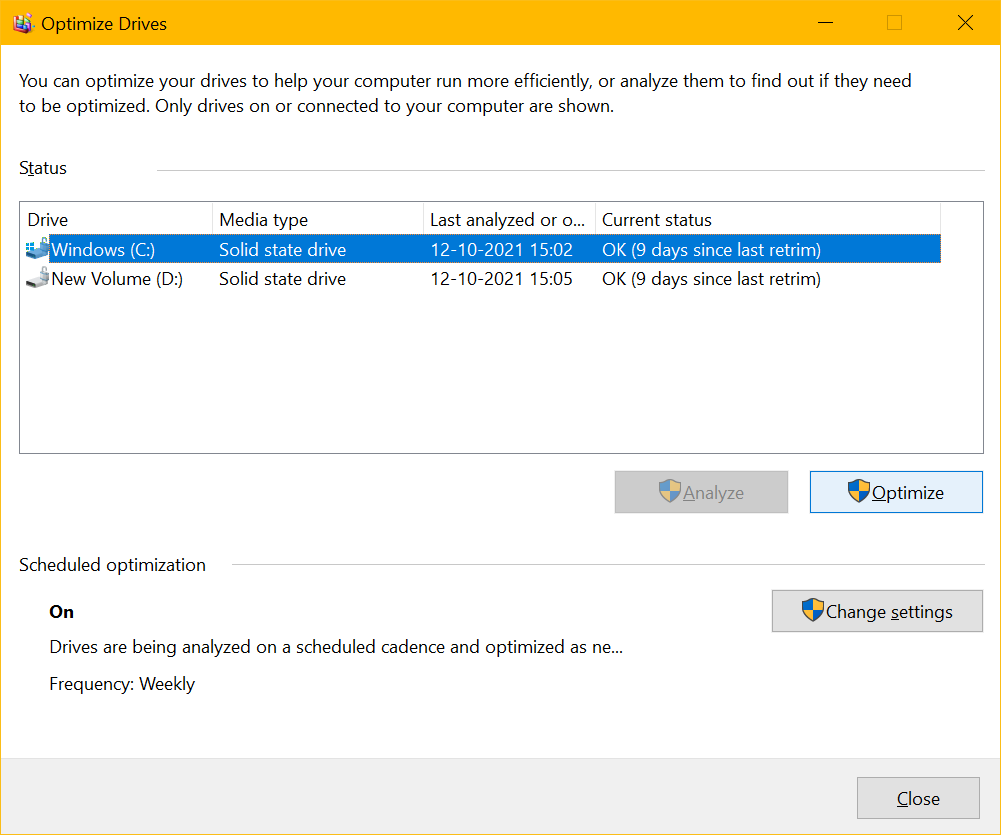Screen dimensions: 1001x835
Task: Click the greyed-out Analyze button
Action: tap(701, 492)
